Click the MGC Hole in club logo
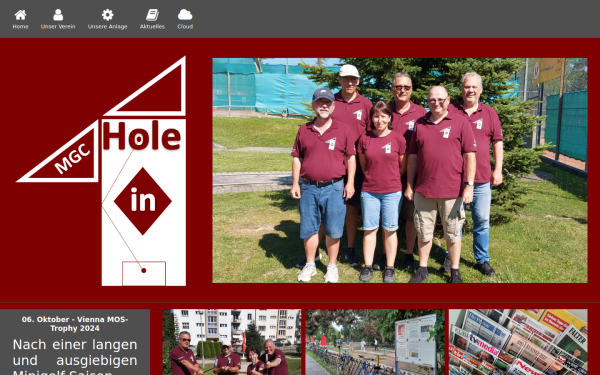This screenshot has width=600, height=375. [101, 171]
